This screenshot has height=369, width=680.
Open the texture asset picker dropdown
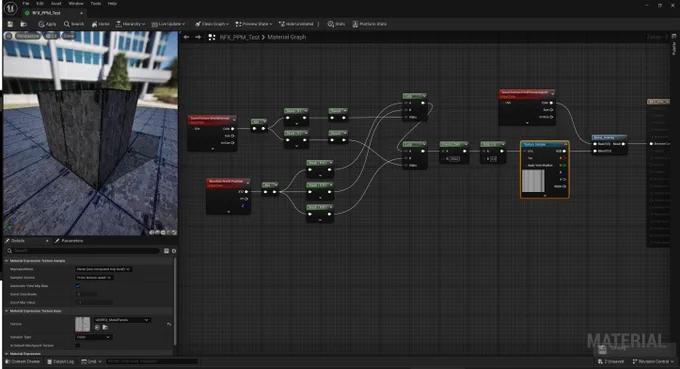(121, 320)
